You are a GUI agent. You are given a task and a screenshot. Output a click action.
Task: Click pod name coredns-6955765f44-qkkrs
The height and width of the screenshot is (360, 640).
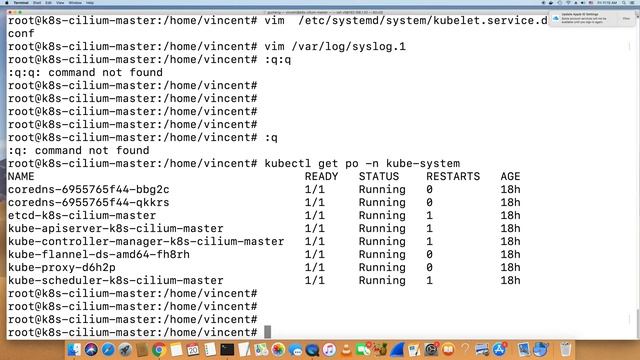click(89, 202)
